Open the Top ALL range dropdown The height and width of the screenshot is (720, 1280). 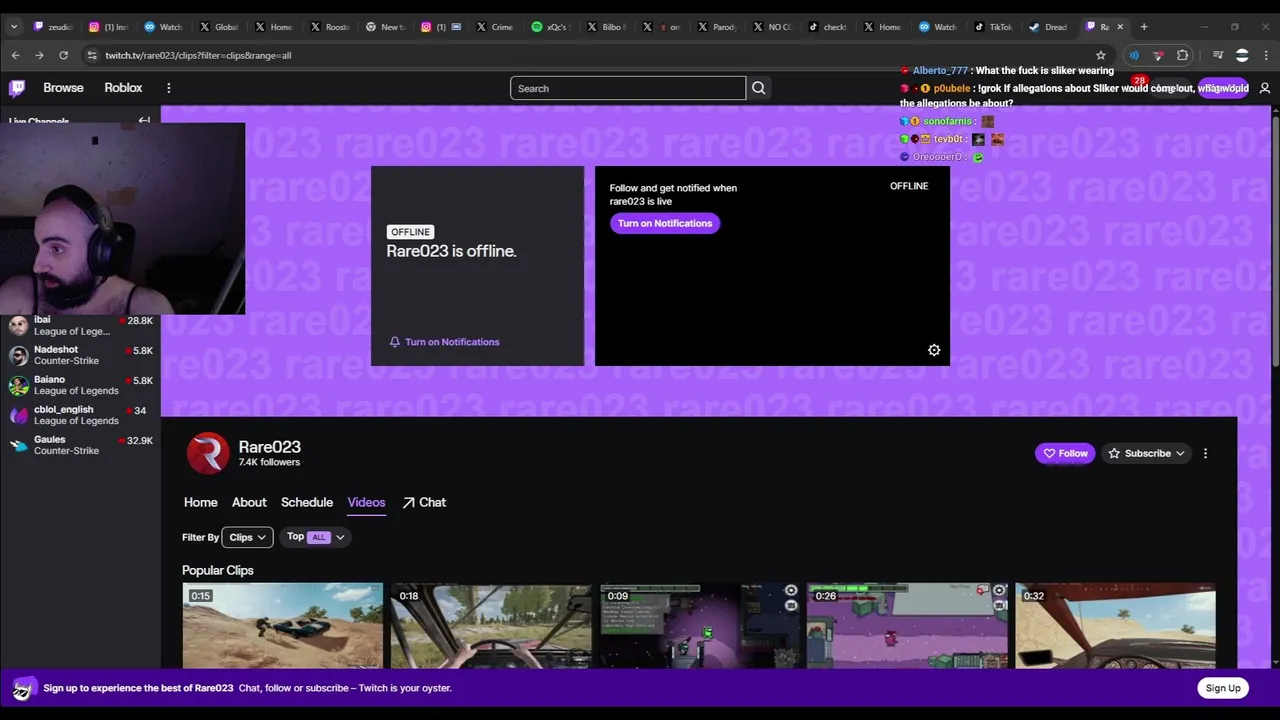[315, 537]
